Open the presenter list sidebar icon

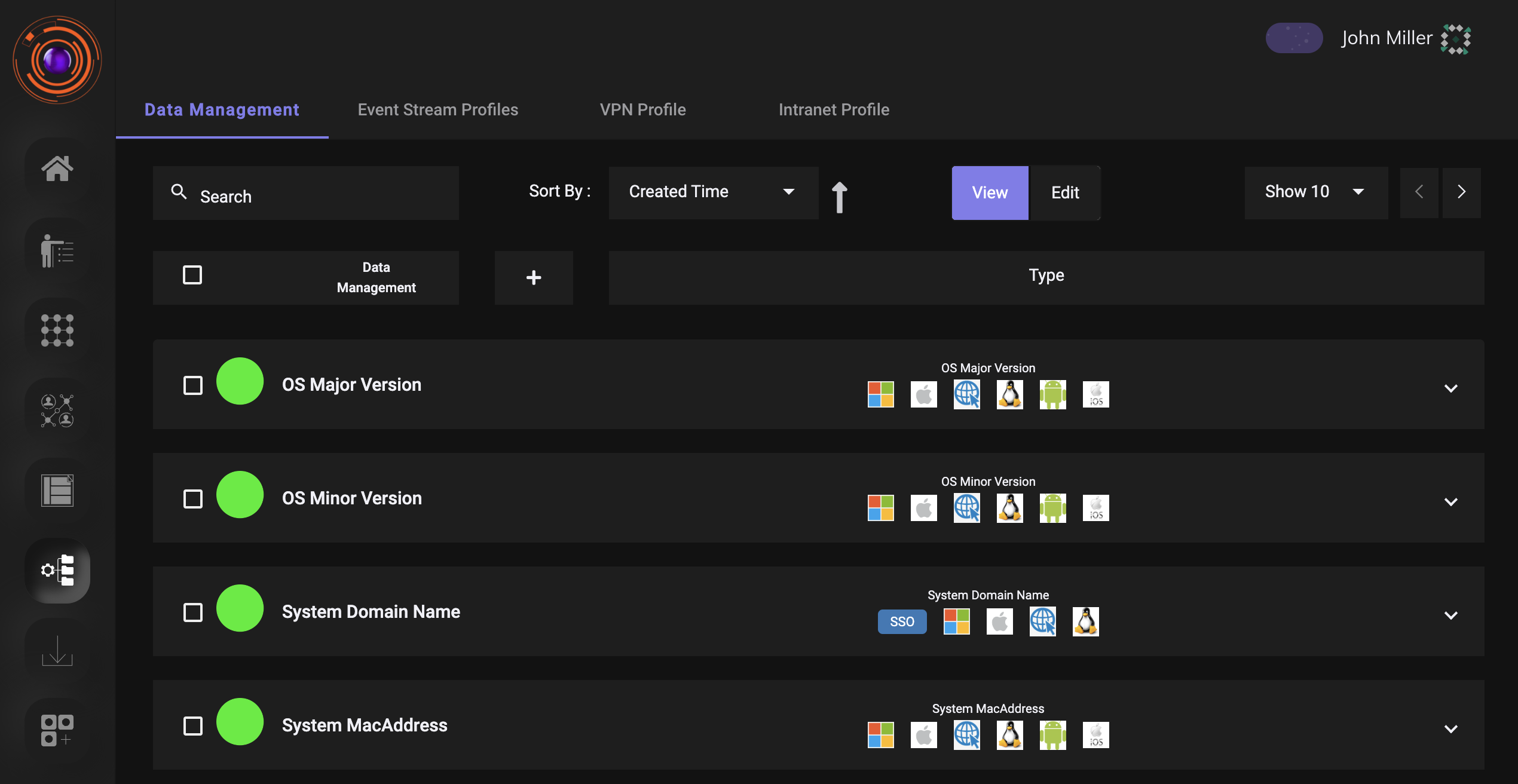click(x=57, y=250)
